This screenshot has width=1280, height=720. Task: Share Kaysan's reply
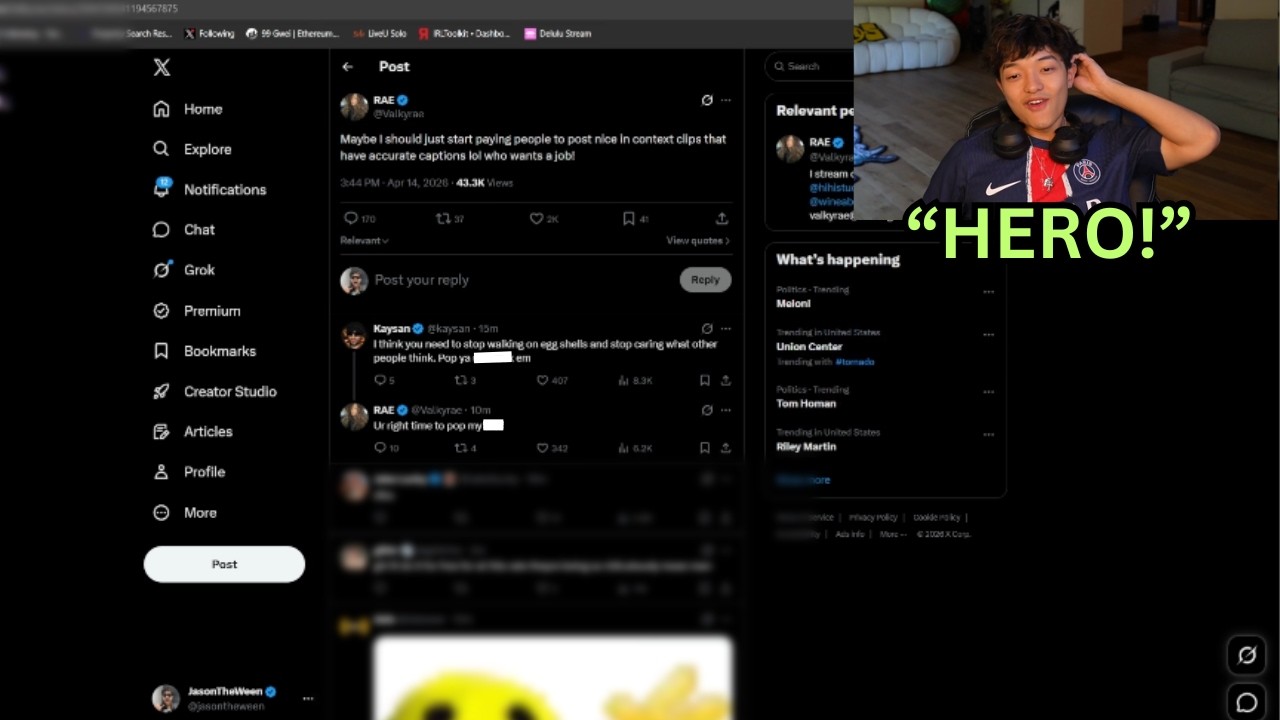tap(726, 380)
